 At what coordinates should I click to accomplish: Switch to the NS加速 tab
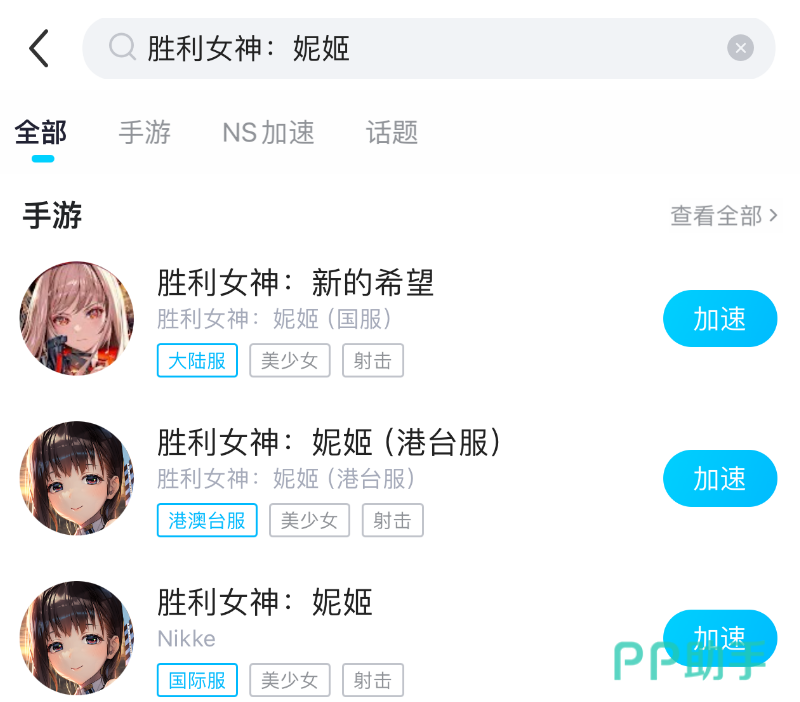(268, 133)
